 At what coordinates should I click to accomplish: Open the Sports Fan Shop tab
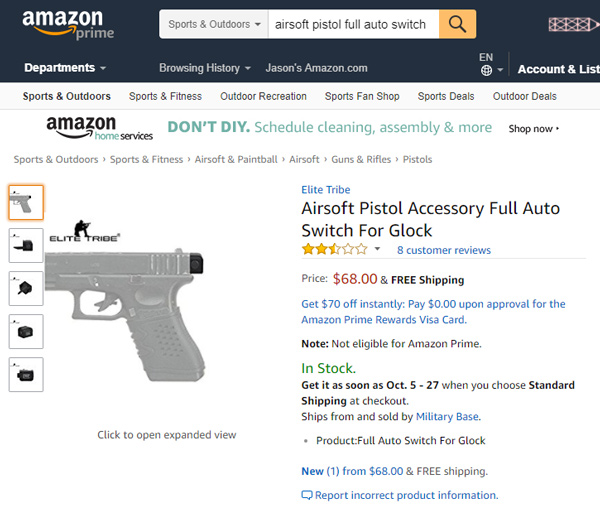coord(362,96)
